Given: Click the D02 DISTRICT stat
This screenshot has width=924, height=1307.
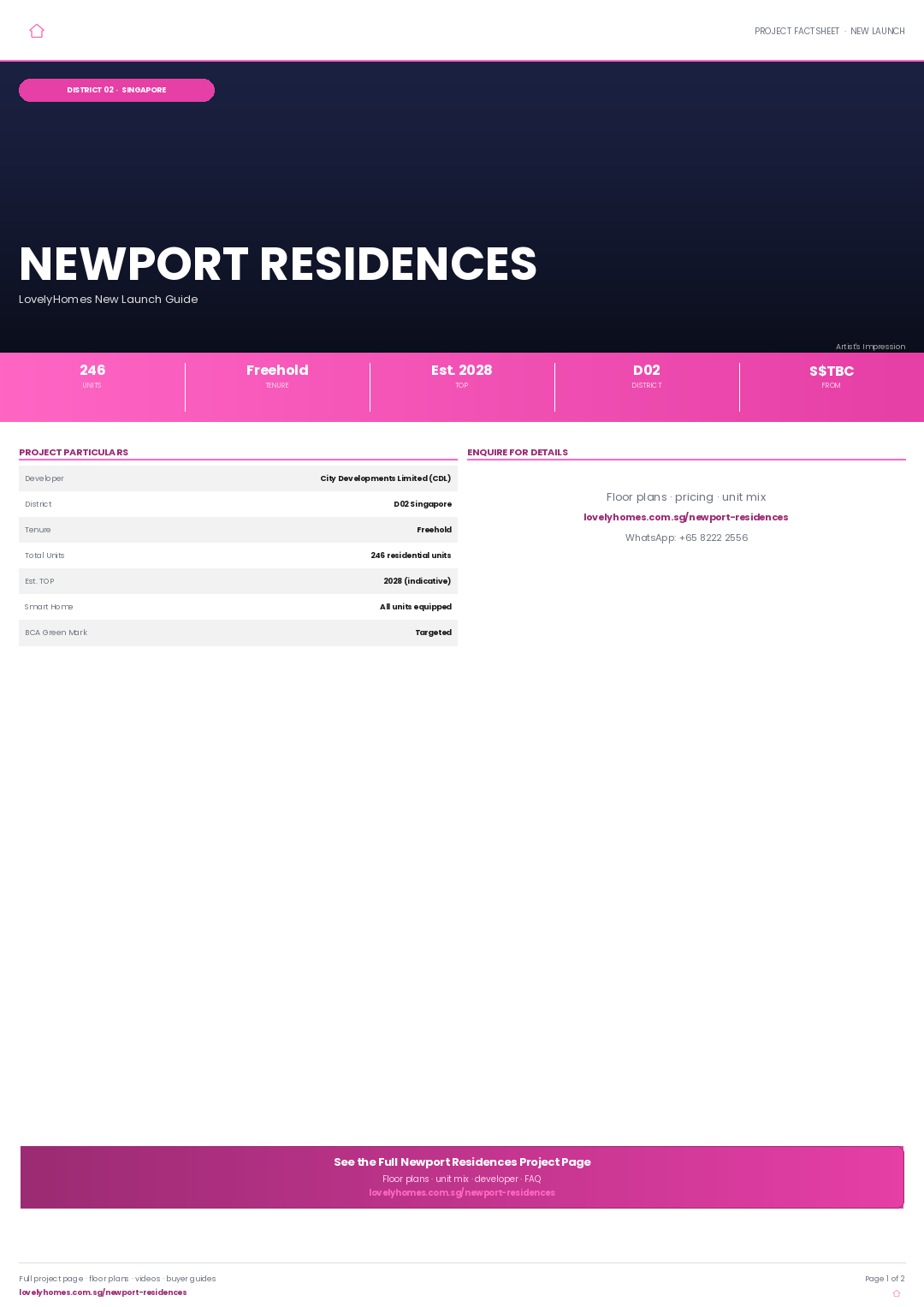Looking at the screenshot, I should coord(647,376).
